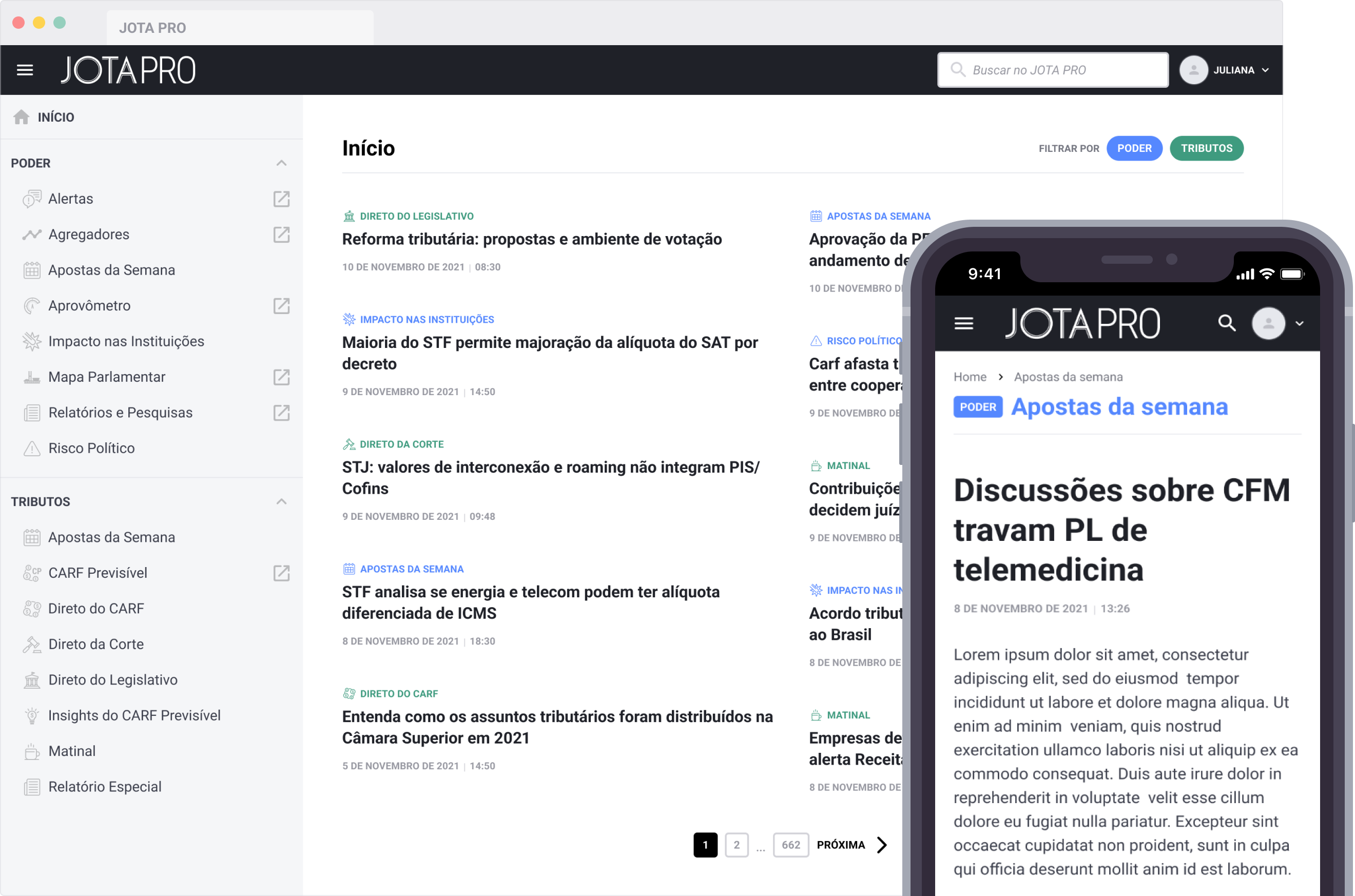Select Matinal under TRIBUTOS
This screenshot has height=896, width=1355.
pos(71,750)
